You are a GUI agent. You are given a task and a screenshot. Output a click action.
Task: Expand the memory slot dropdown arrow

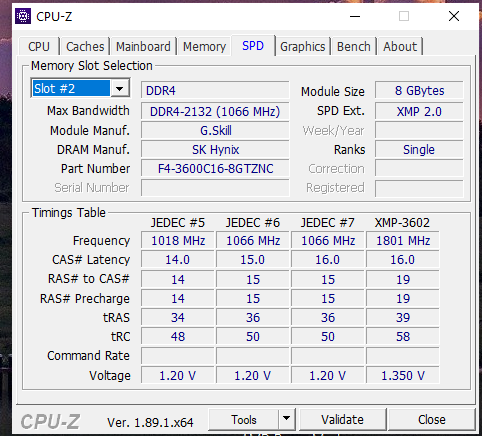click(x=120, y=88)
